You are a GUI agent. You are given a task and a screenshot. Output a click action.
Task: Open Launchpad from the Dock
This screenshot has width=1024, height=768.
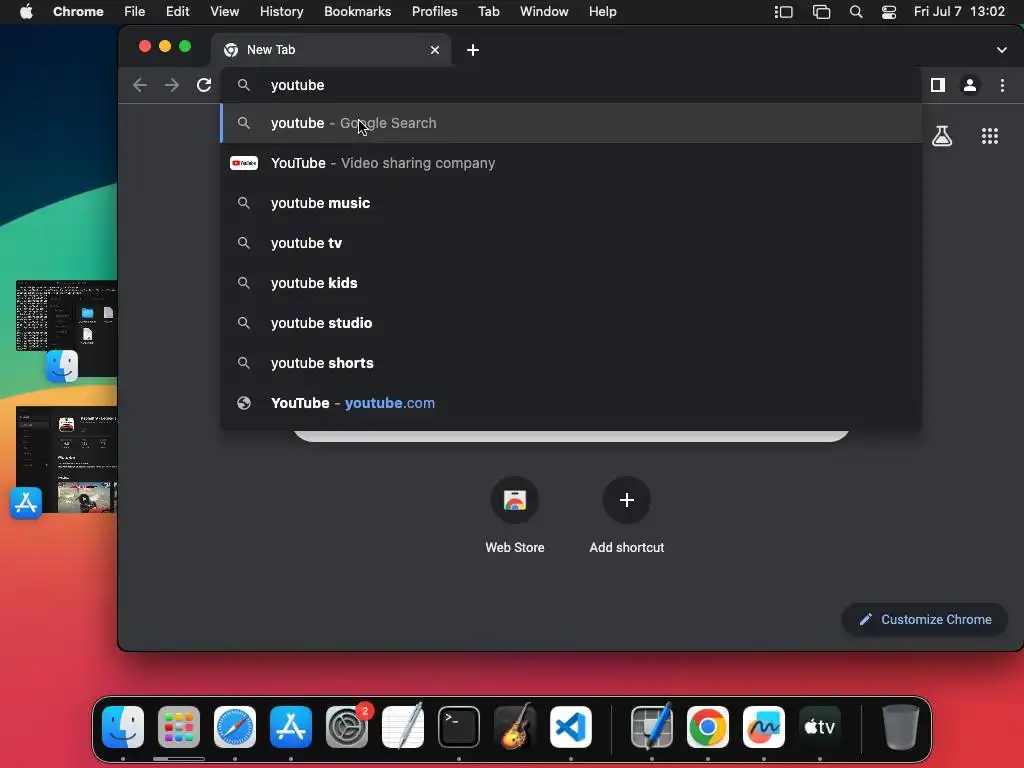(x=179, y=727)
